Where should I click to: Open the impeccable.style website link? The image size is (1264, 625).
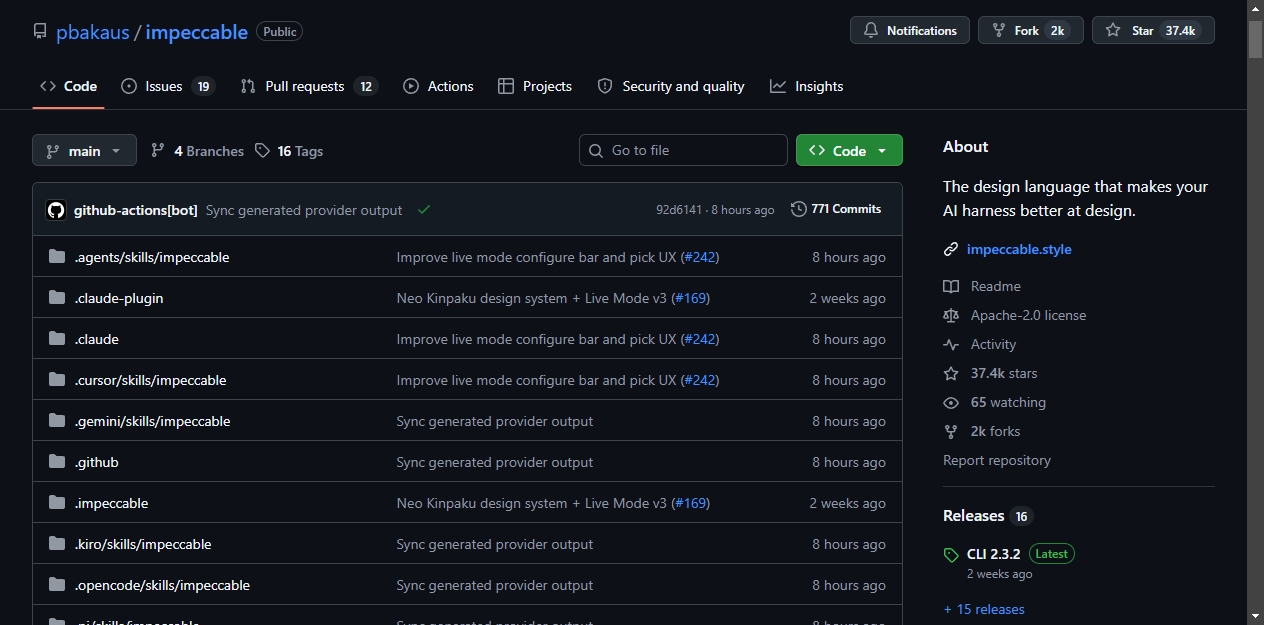click(1019, 249)
